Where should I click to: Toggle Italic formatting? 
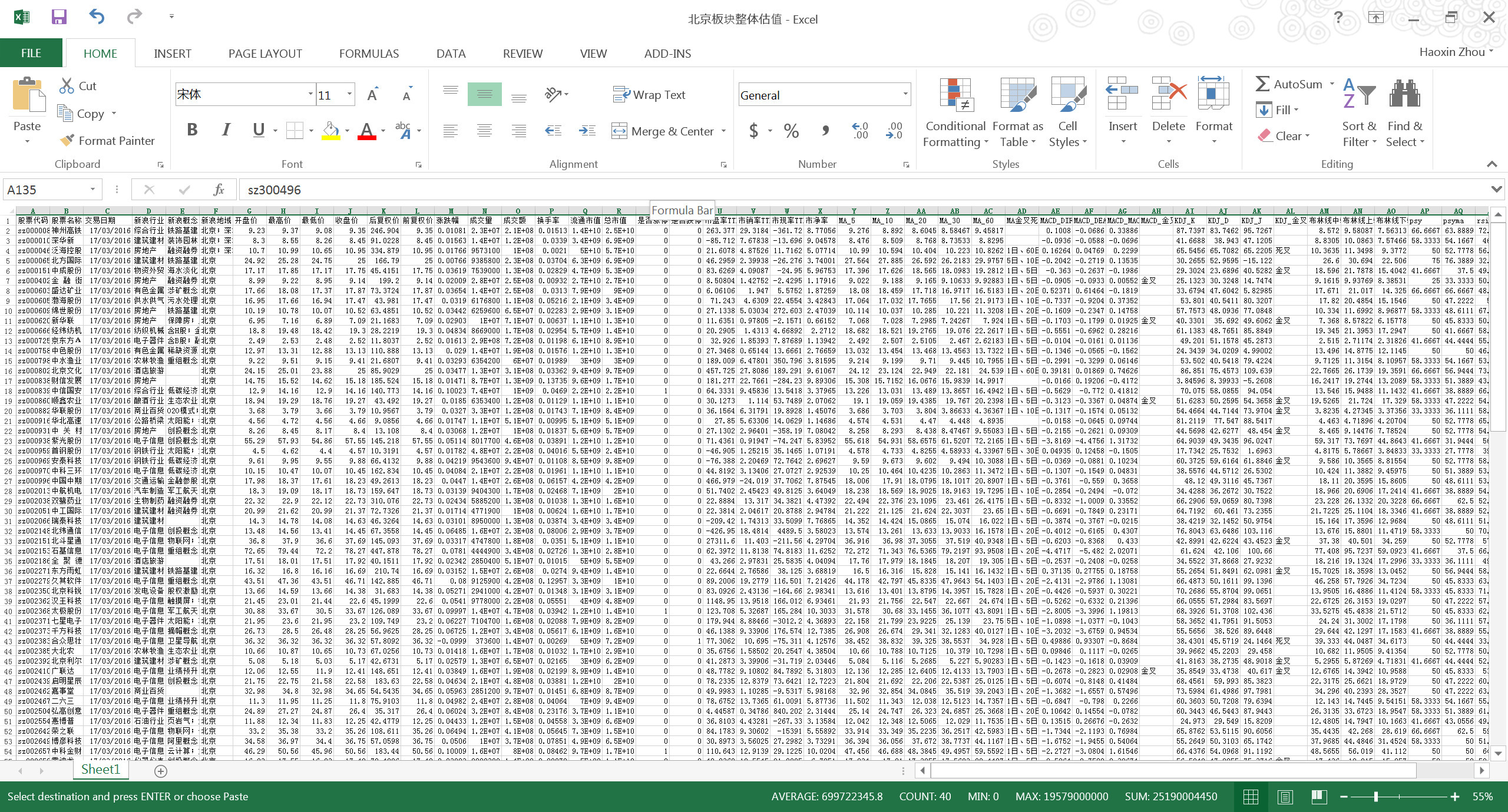pos(226,130)
